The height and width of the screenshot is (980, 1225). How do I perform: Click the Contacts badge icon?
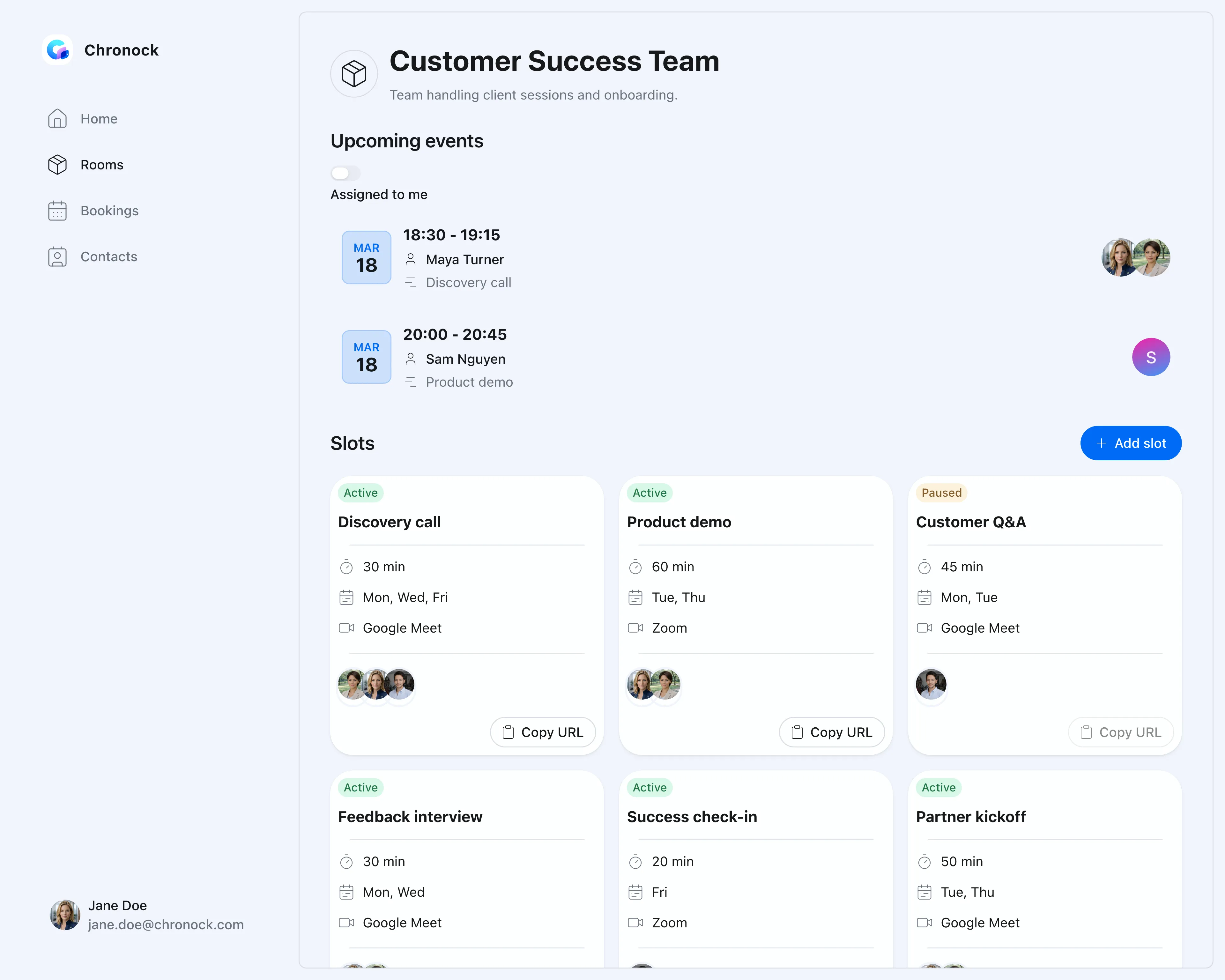[x=57, y=257]
